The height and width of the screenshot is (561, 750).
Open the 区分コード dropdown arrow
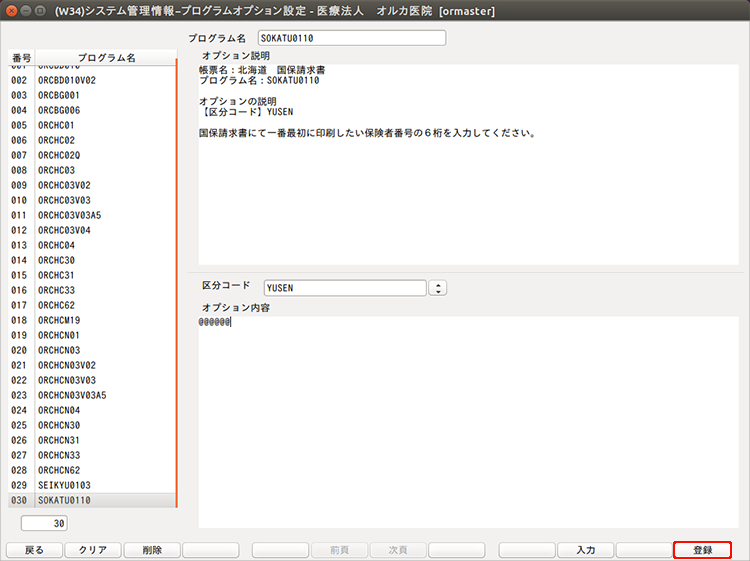pyautogui.click(x=438, y=288)
